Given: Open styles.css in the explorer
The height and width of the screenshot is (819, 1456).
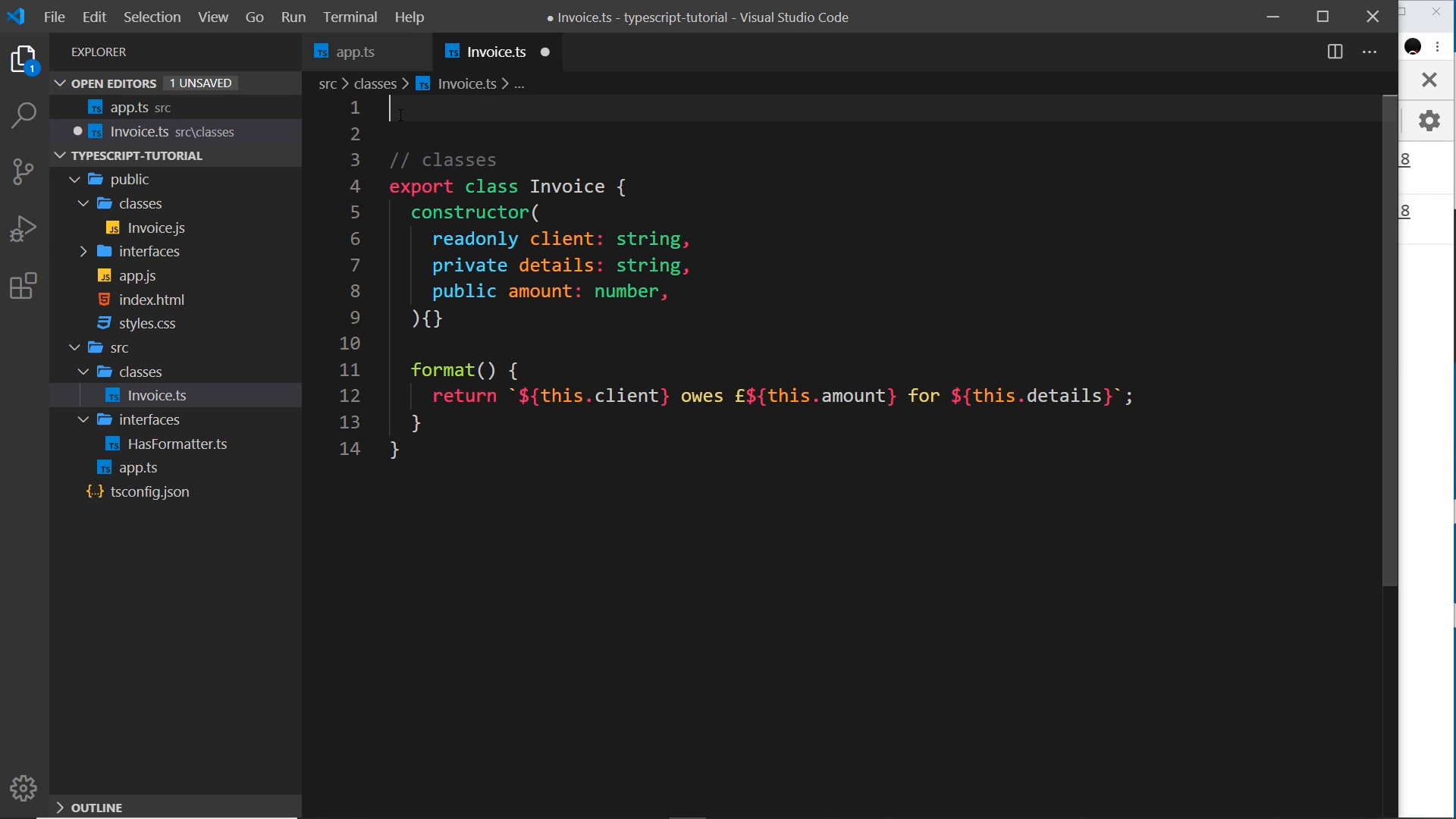Looking at the screenshot, I should (147, 323).
